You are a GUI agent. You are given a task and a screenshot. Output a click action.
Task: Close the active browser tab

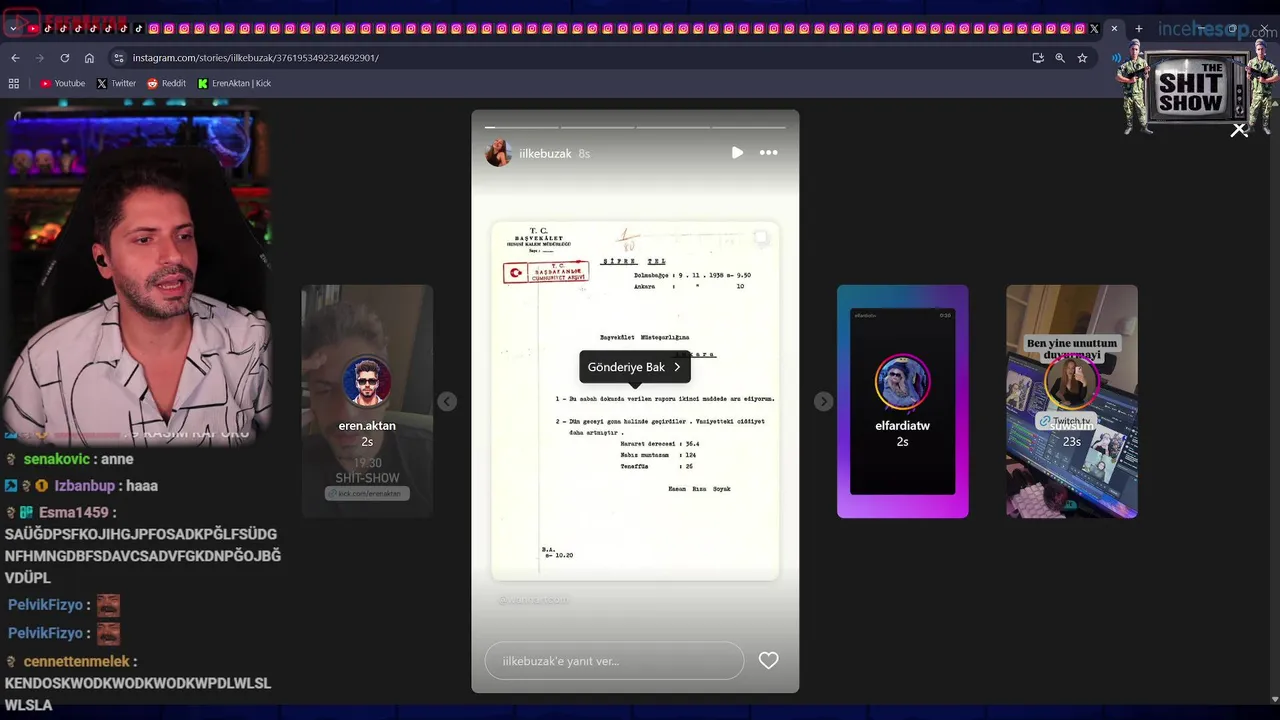(1114, 29)
